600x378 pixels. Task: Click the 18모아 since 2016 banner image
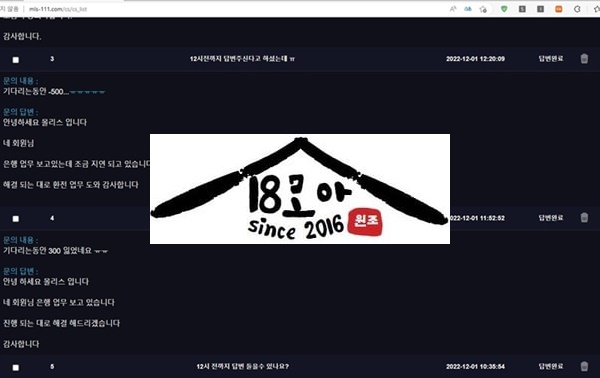pyautogui.click(x=300, y=189)
